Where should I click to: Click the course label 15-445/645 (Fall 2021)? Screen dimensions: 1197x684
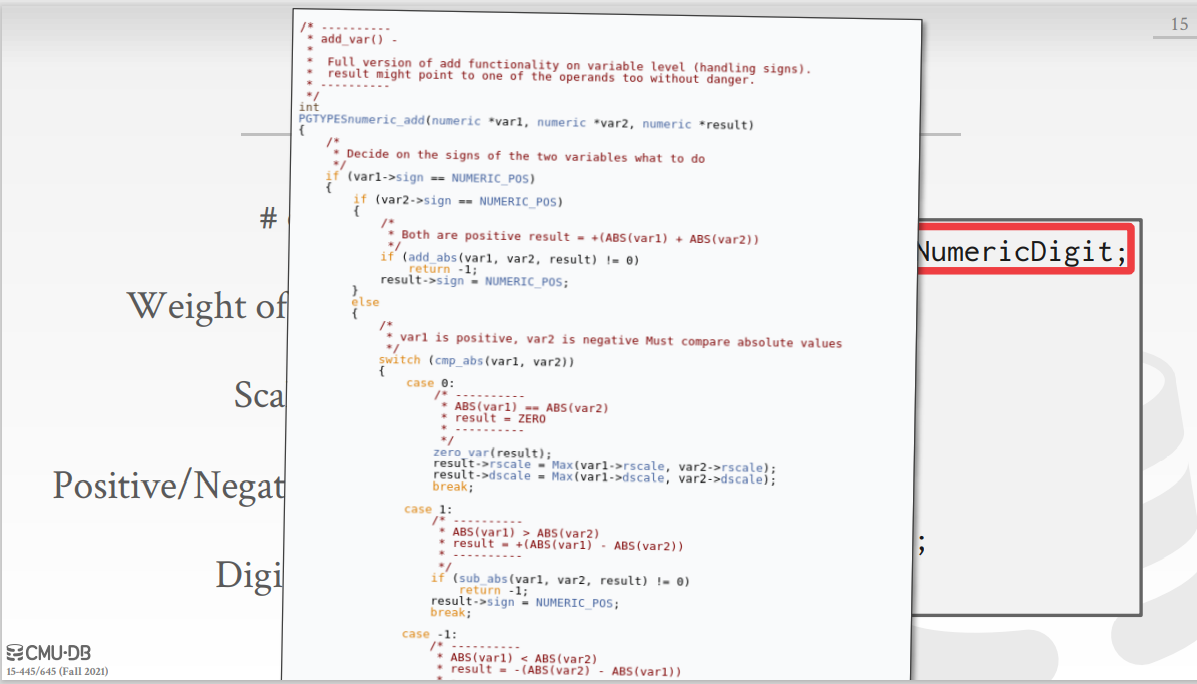point(58,671)
